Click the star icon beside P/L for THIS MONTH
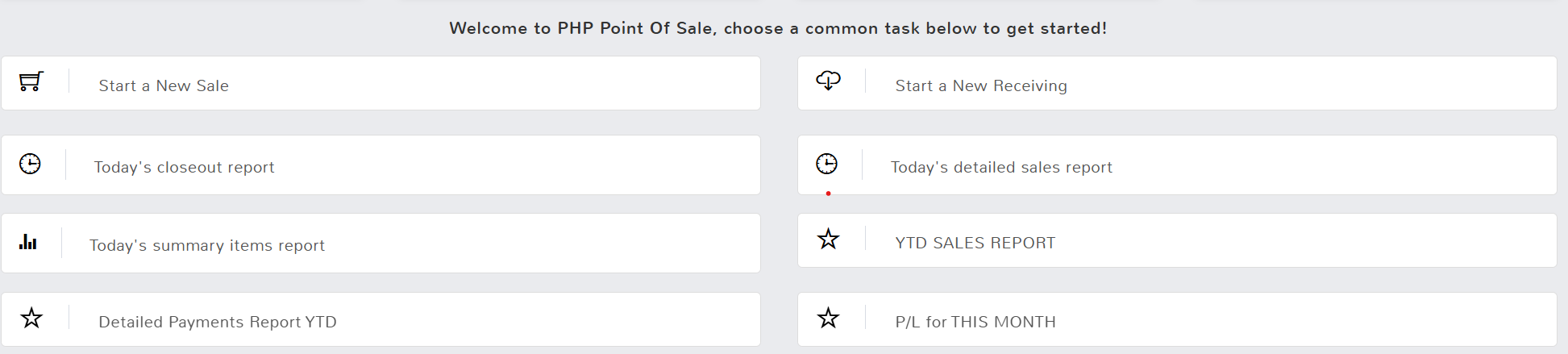The height and width of the screenshot is (354, 1568). point(828,318)
